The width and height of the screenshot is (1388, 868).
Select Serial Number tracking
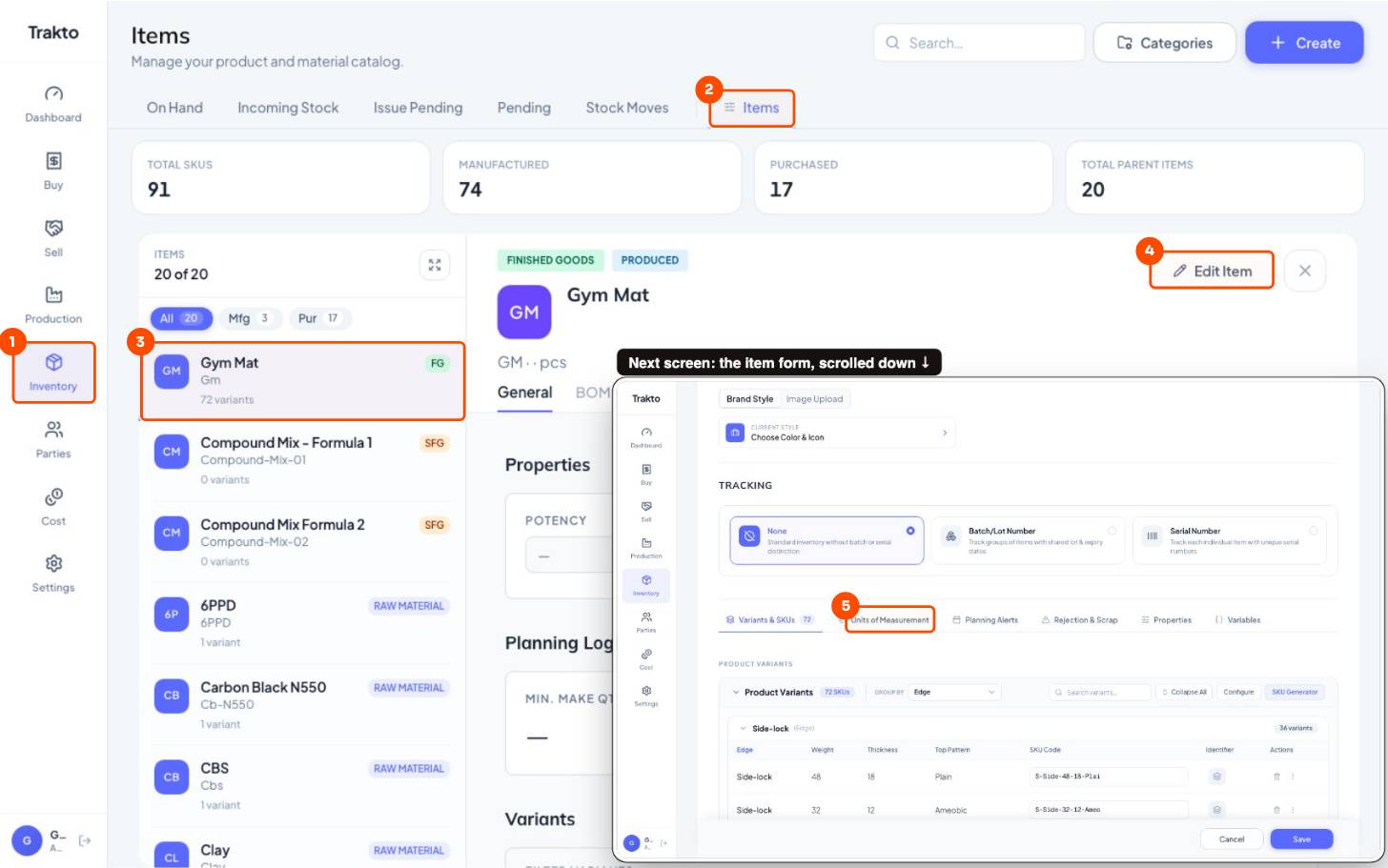click(1229, 540)
